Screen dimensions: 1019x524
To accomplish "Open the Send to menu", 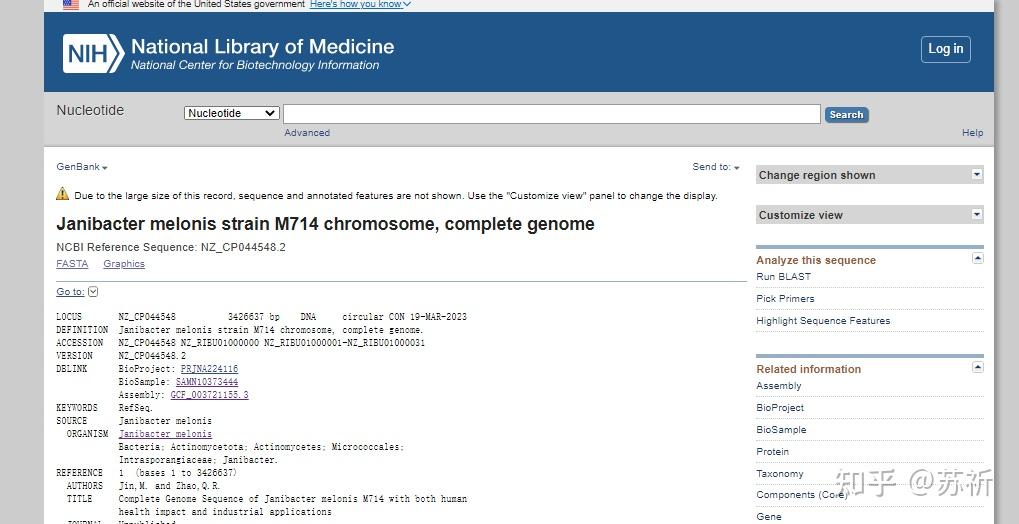I will [716, 167].
